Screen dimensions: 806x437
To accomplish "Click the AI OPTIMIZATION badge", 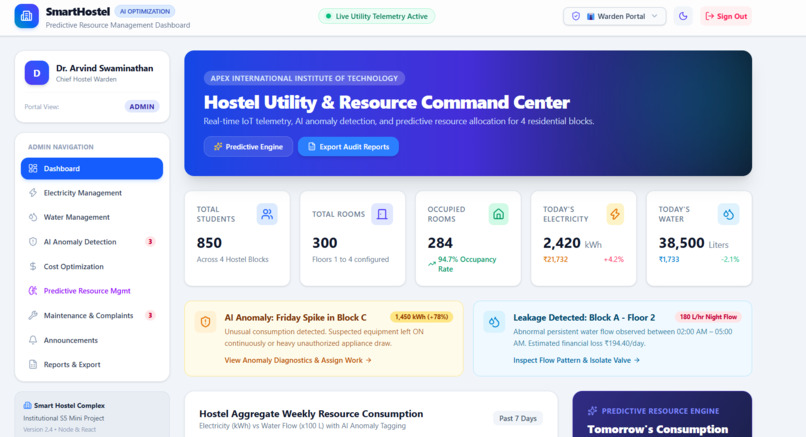I will (x=144, y=11).
